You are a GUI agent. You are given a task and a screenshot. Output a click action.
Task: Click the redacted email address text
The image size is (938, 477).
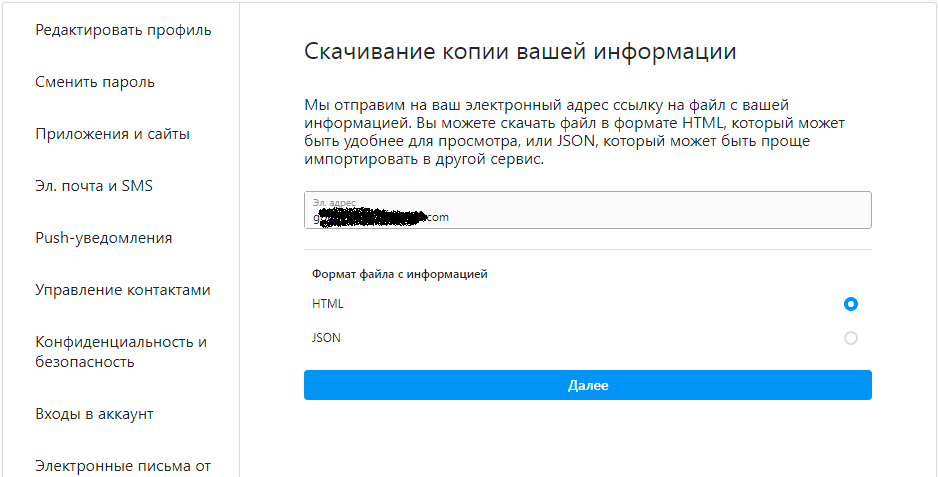point(381,216)
